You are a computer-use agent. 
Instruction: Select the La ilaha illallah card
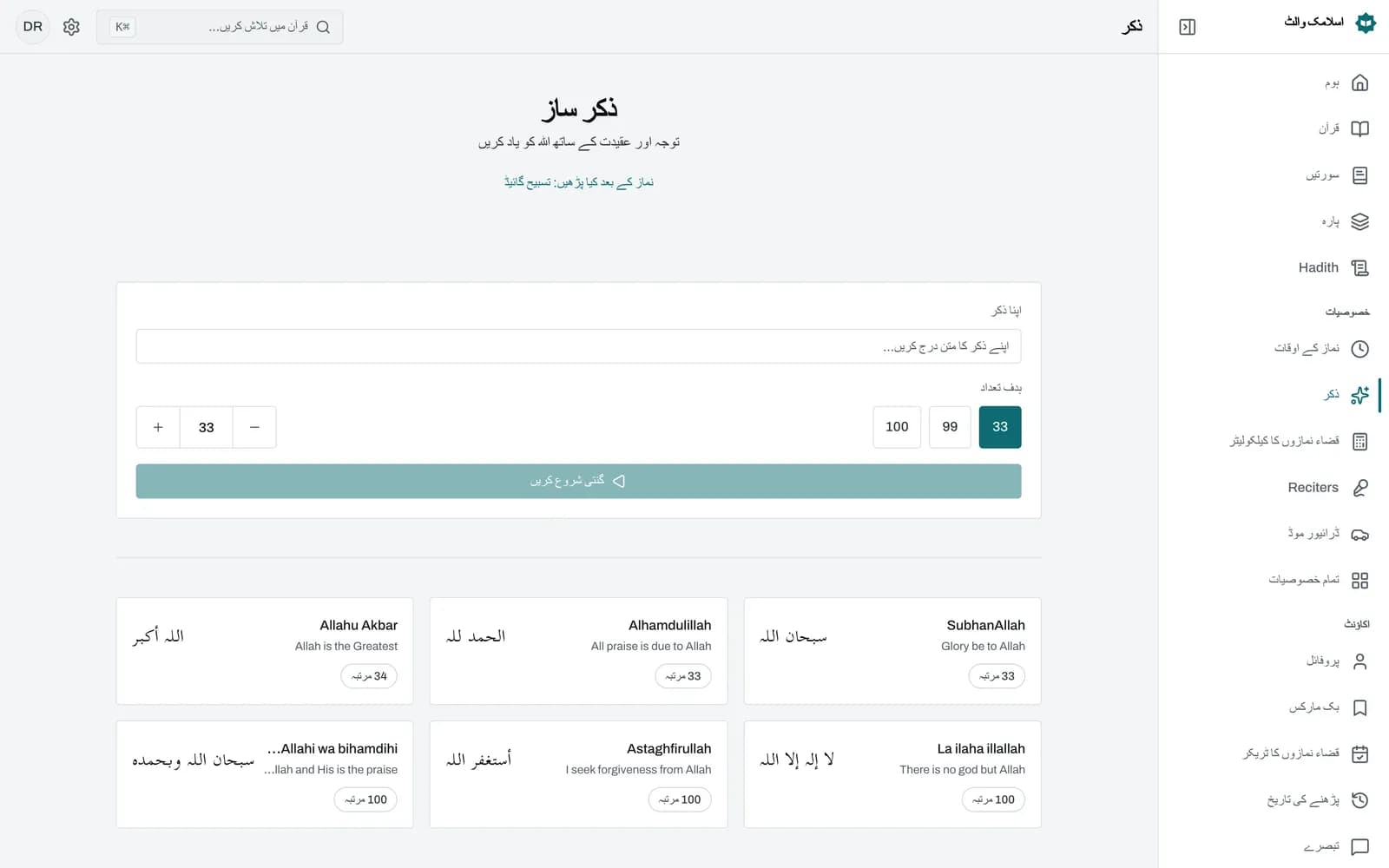[892, 774]
